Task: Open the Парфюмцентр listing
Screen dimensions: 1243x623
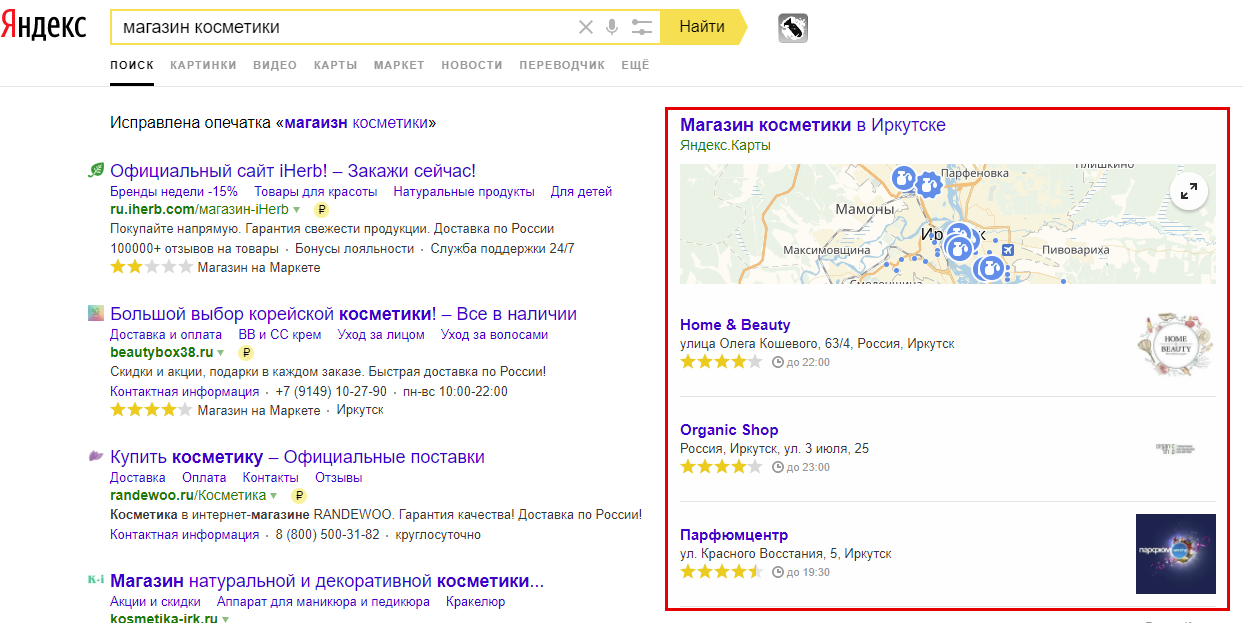Action: (734, 535)
